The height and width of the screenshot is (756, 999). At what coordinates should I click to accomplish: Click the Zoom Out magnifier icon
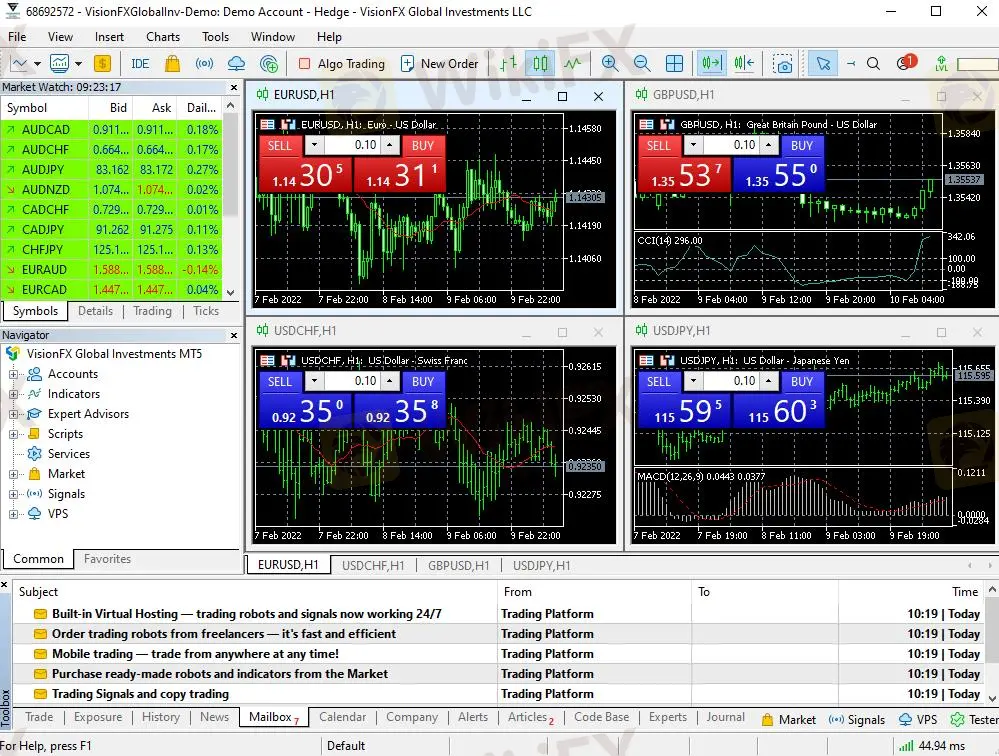(x=642, y=64)
